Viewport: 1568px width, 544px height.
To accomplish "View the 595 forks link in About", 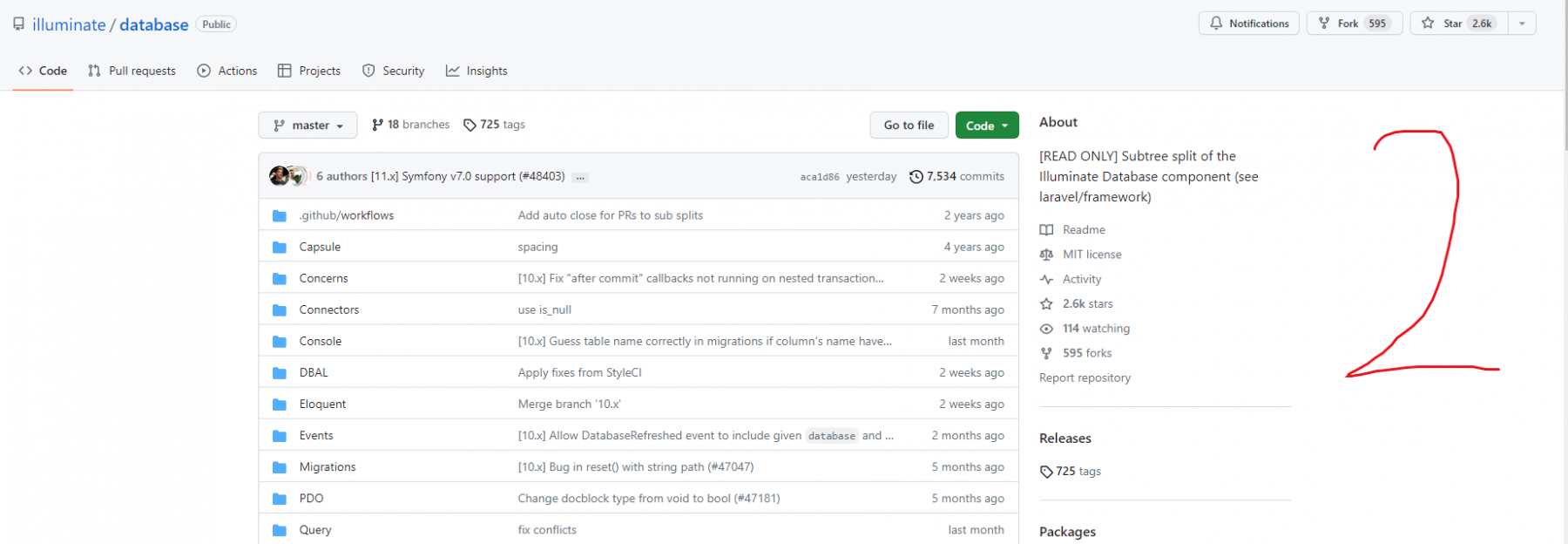I will (x=1076, y=353).
